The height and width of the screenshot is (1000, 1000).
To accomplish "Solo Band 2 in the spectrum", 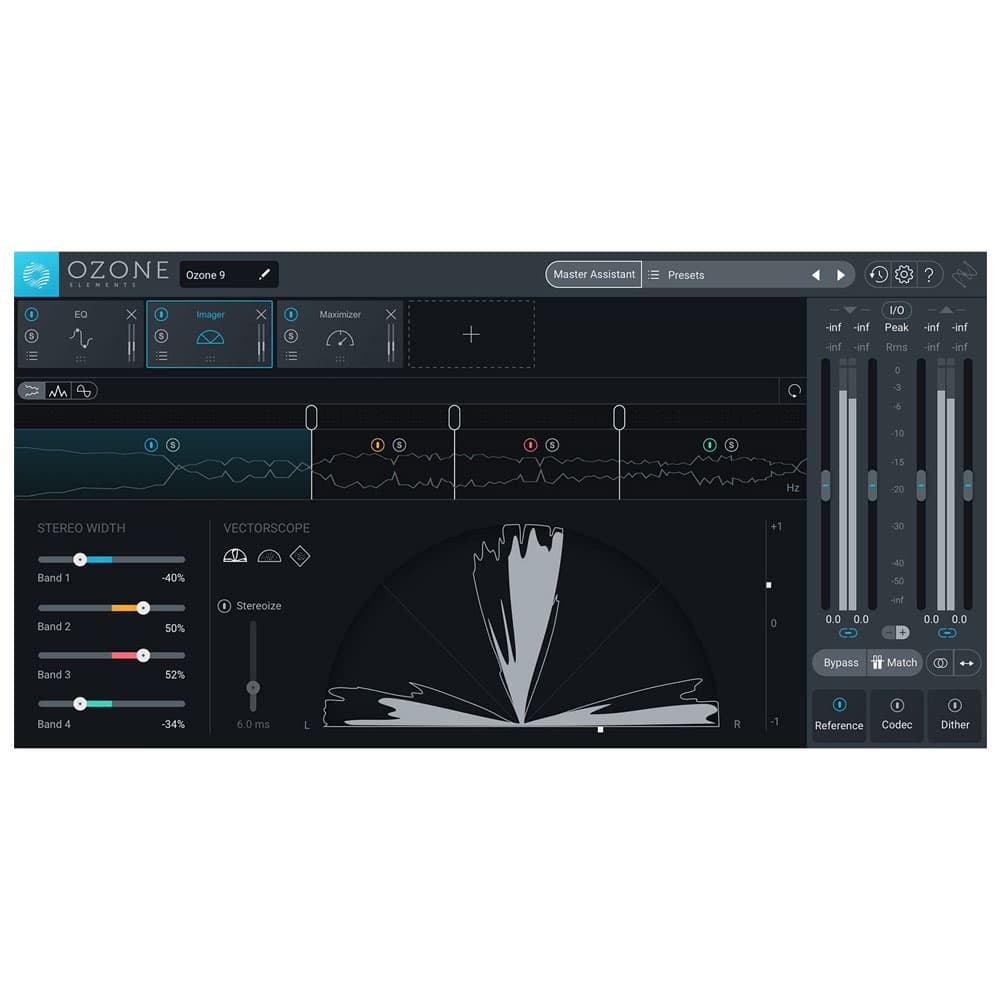I will (399, 445).
